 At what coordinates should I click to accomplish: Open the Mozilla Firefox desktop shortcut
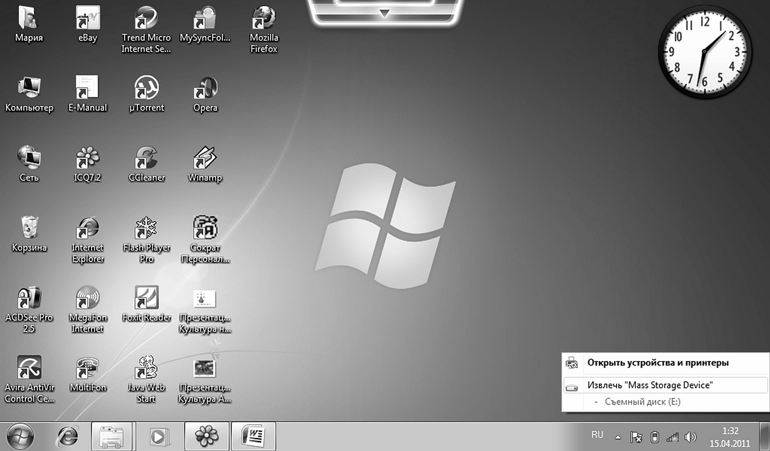point(263,20)
